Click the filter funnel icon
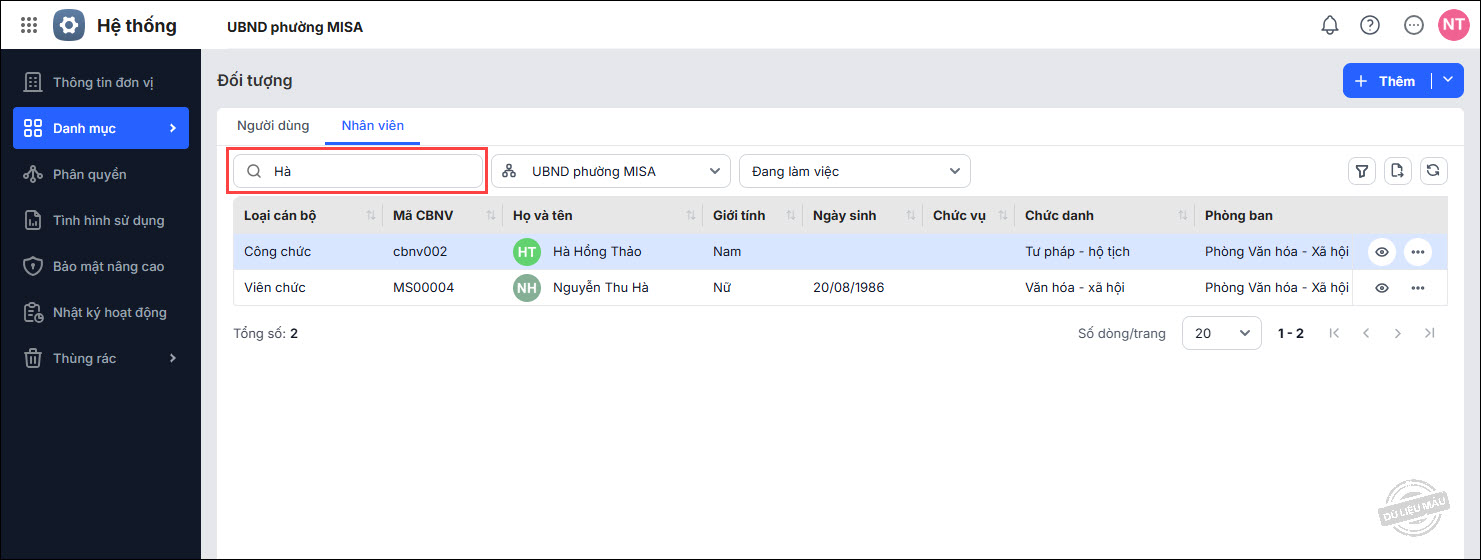The height and width of the screenshot is (560, 1481). 1361,171
